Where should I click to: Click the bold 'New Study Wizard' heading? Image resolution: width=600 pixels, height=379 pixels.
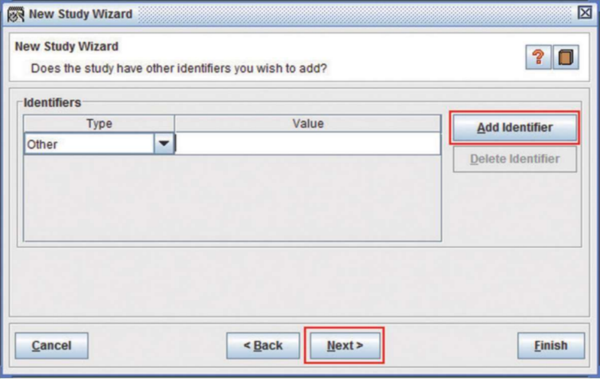(x=67, y=46)
